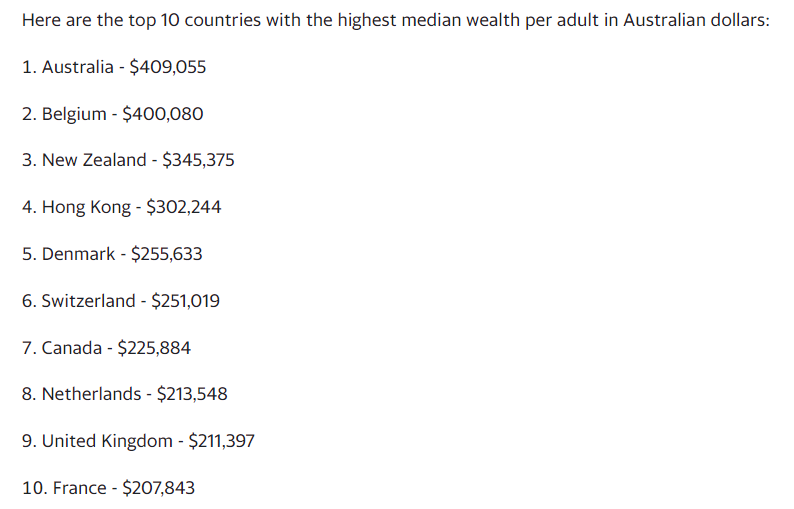Image resolution: width=794 pixels, height=509 pixels.
Task: Click the Denmark - $255,633 entry
Action: pyautogui.click(x=112, y=254)
